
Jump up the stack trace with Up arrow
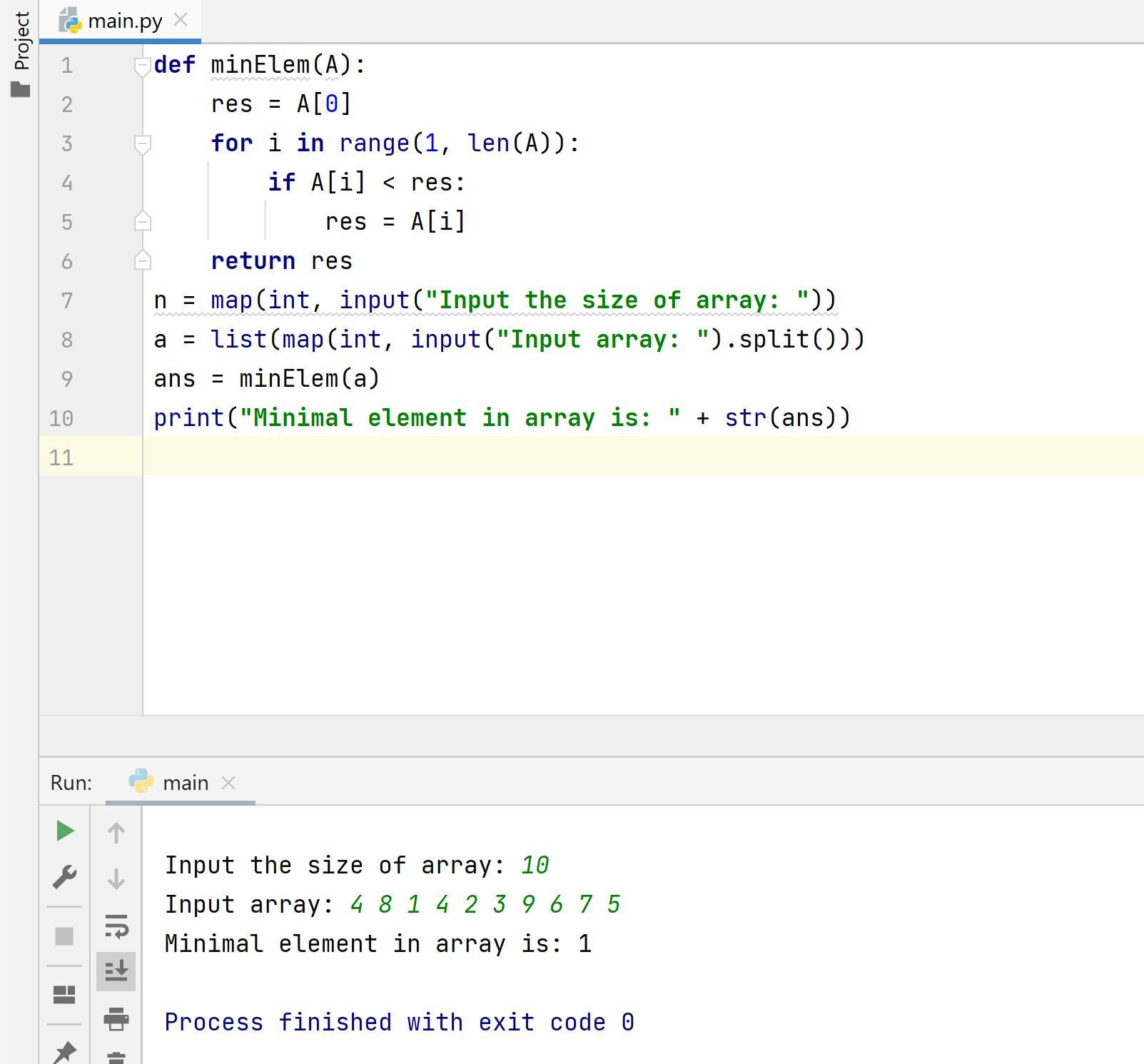tap(116, 833)
